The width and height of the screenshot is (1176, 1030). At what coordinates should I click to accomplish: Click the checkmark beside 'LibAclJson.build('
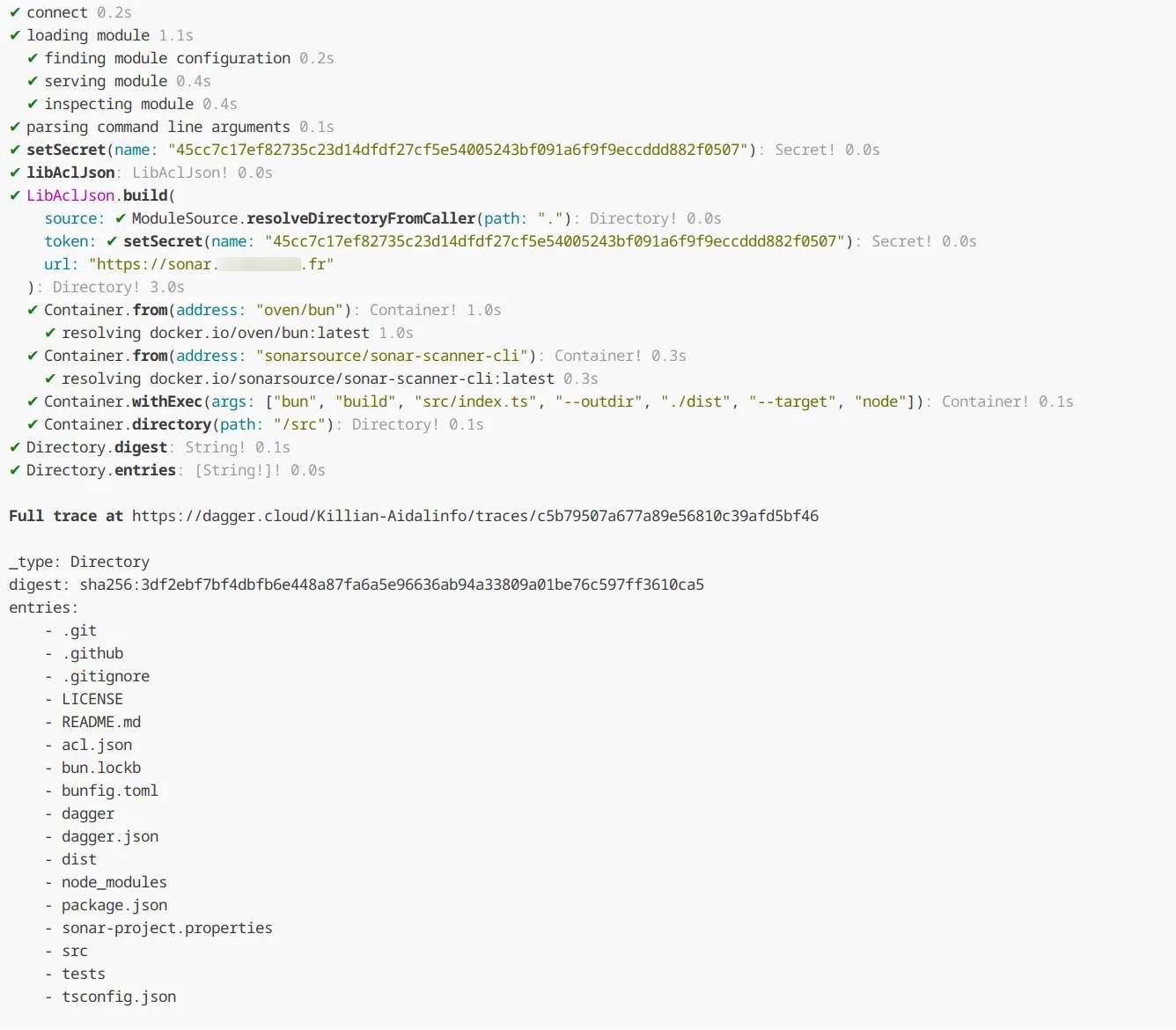[14, 195]
